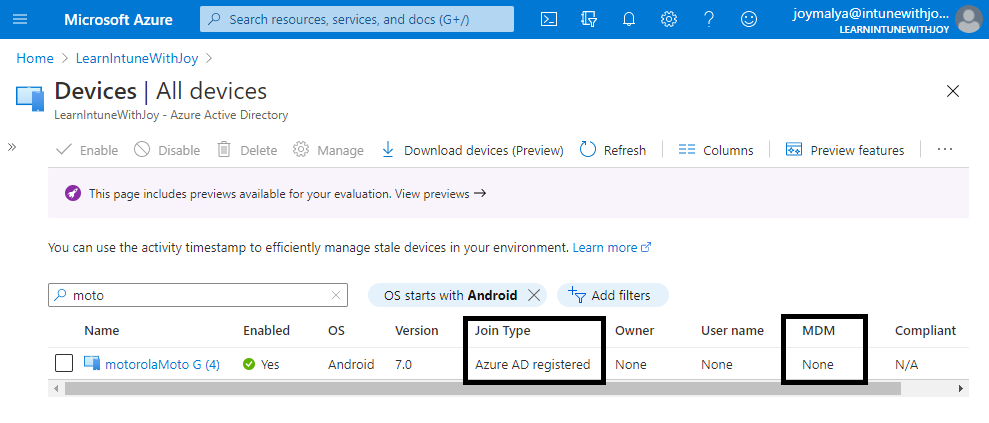The image size is (989, 423).
Task: Sort by the MDM column header
Action: click(x=818, y=330)
